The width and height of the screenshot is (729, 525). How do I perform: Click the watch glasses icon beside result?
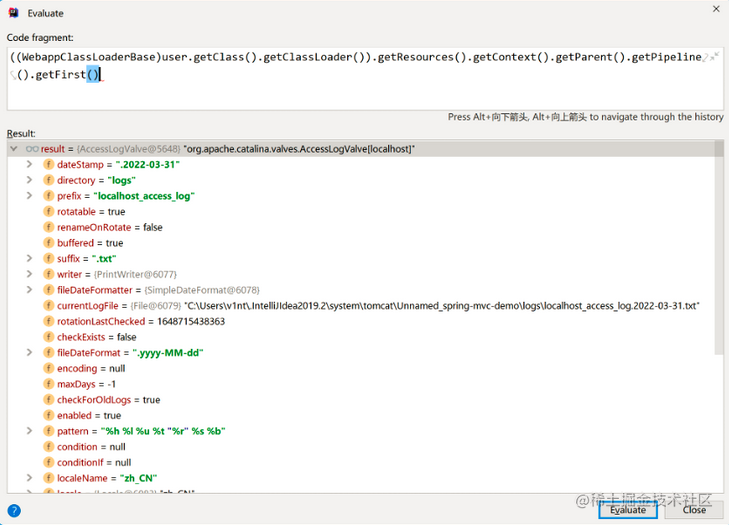(32, 149)
